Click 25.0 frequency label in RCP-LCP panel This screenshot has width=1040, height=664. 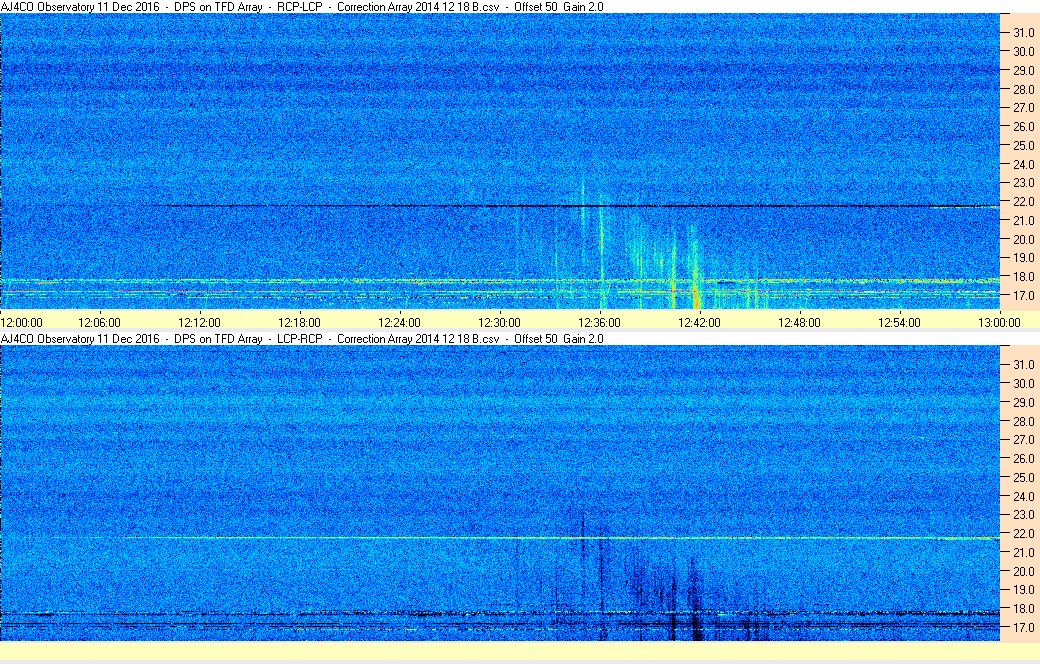1023,145
